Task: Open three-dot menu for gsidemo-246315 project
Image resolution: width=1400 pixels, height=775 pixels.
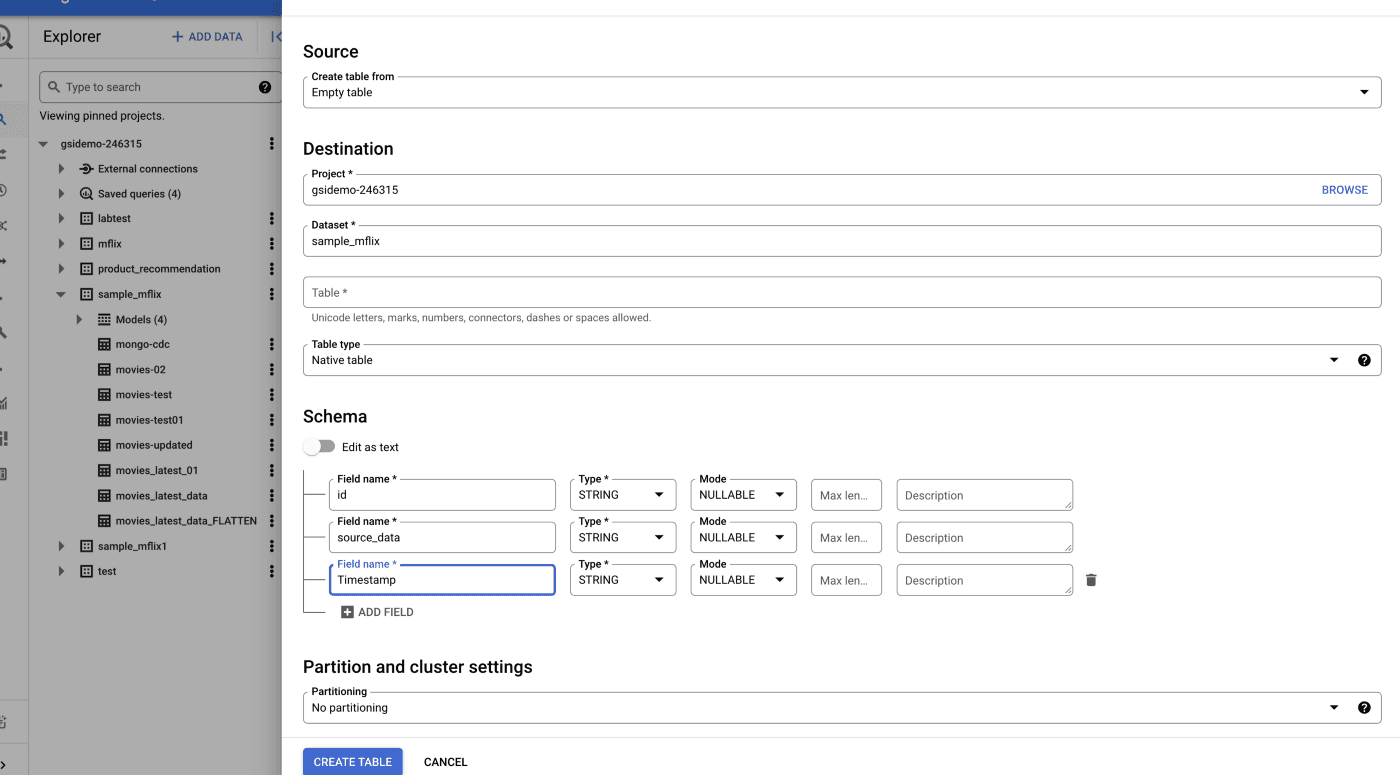Action: coord(272,144)
